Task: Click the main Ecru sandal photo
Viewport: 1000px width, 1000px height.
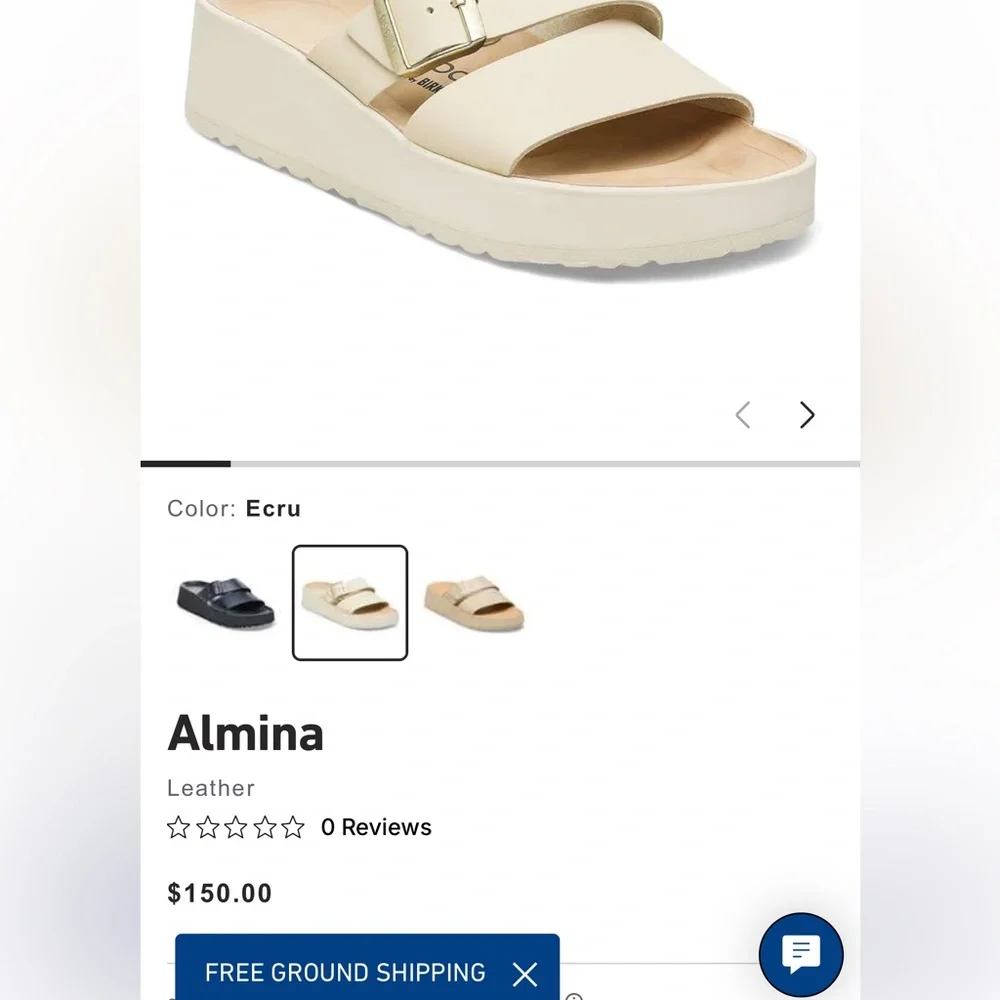Action: (500, 140)
